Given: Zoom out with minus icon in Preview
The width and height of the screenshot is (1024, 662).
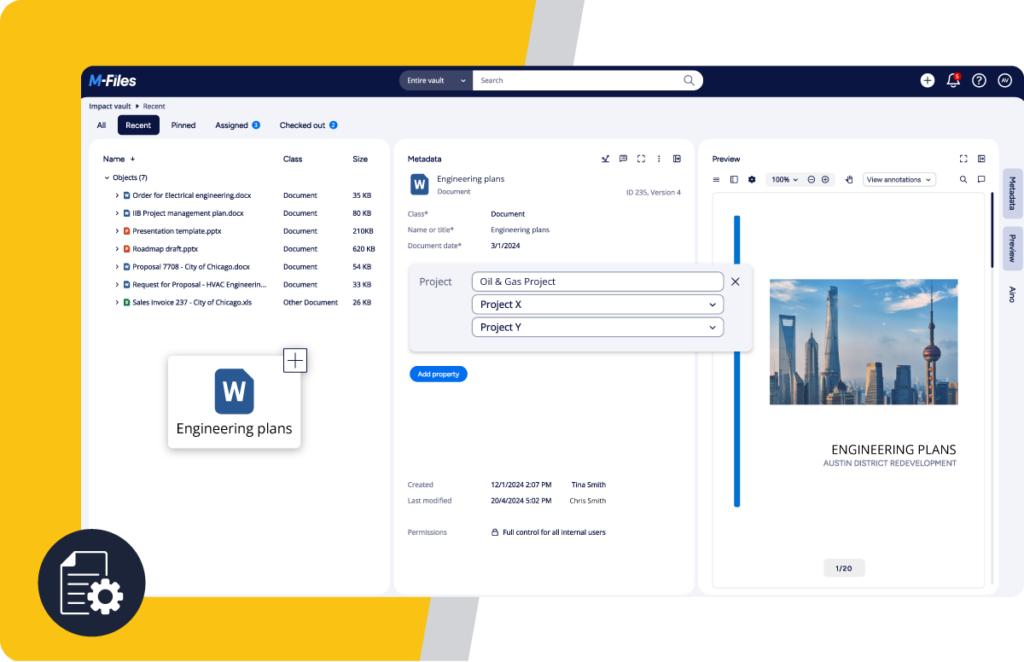Looking at the screenshot, I should [811, 180].
